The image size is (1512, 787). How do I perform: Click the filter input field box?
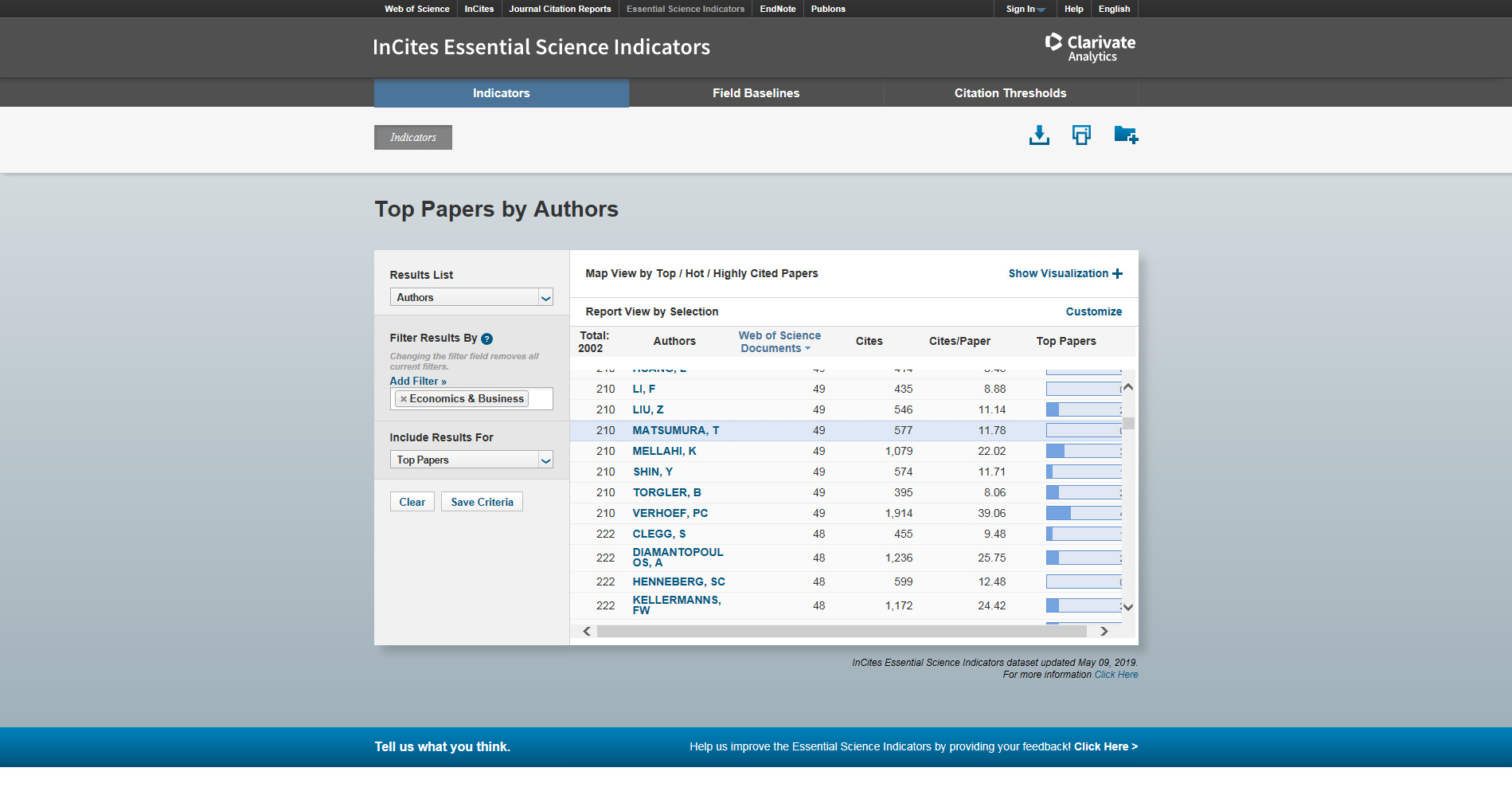[471, 399]
